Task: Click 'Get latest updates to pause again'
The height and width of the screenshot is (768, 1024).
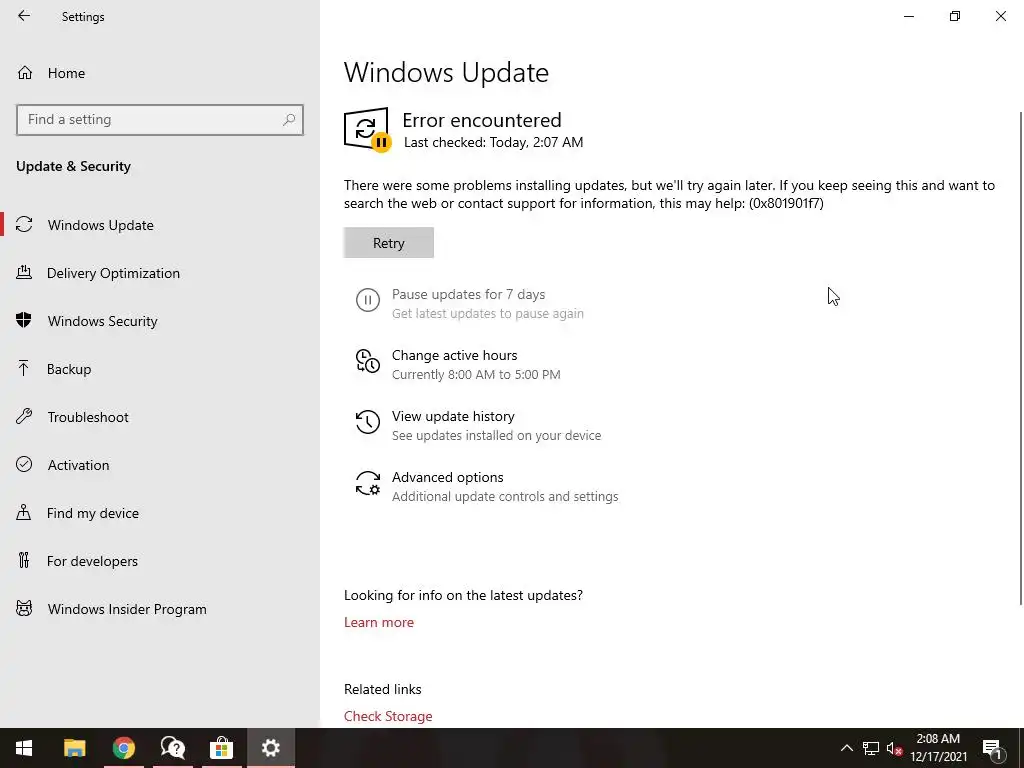Action: coord(488,313)
